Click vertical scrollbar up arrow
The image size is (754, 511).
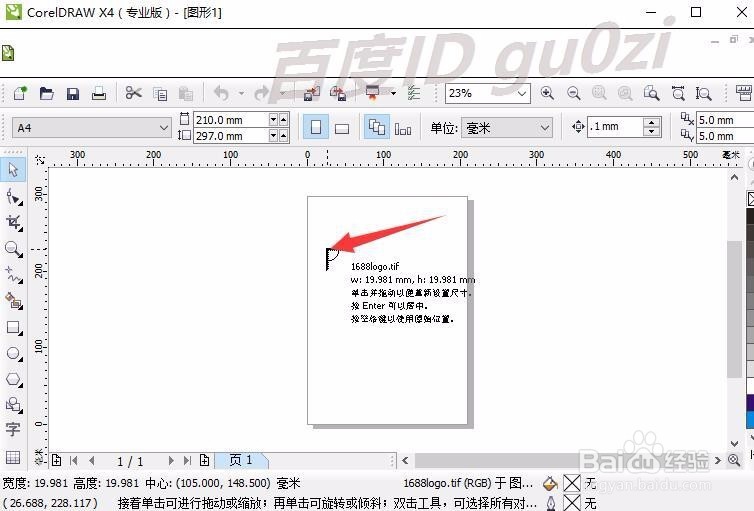[x=734, y=177]
